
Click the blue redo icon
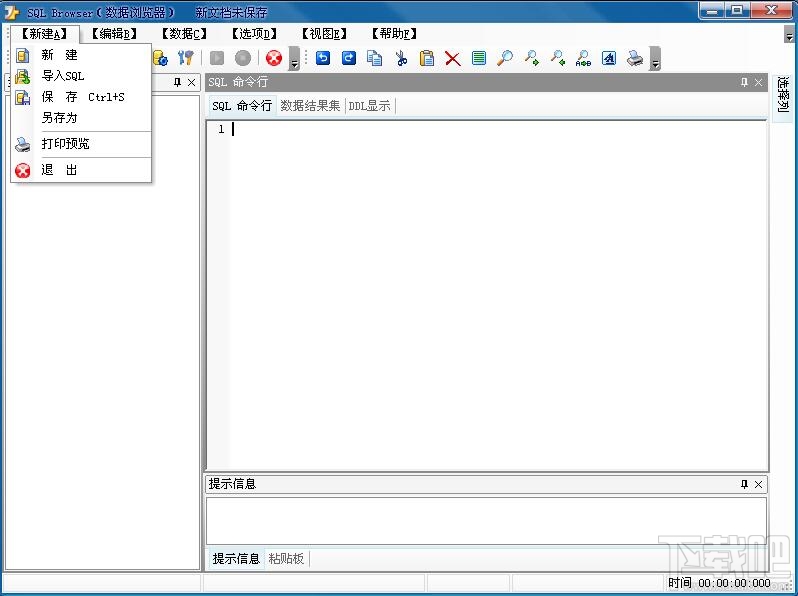349,58
